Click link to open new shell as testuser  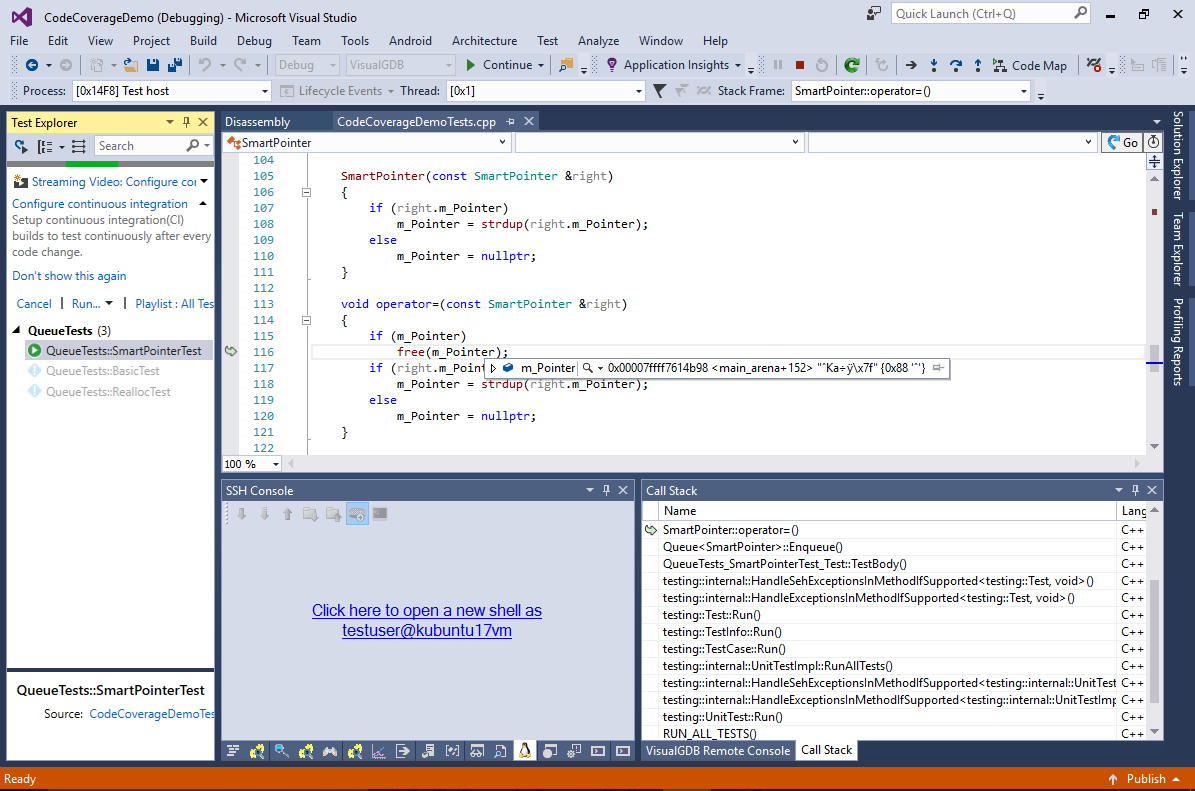click(x=427, y=620)
